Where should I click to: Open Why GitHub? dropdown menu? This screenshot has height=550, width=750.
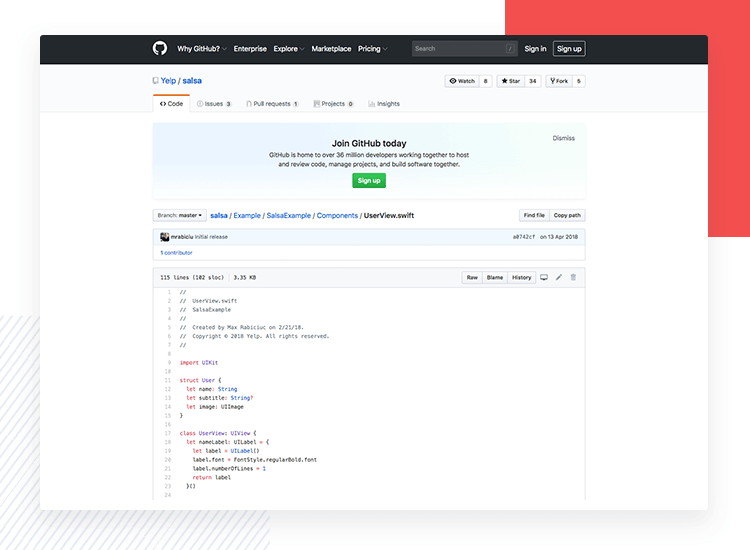201,49
